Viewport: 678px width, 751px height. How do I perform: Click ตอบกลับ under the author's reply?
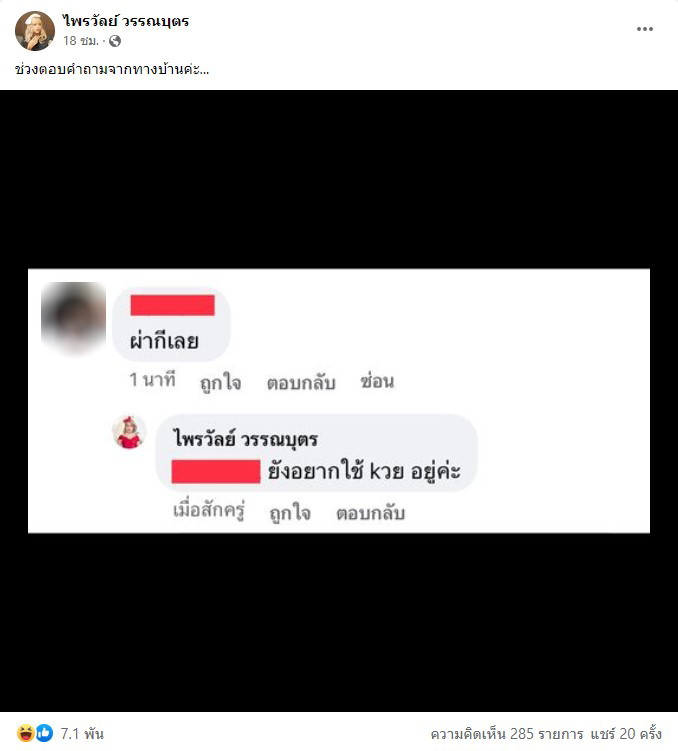click(371, 513)
